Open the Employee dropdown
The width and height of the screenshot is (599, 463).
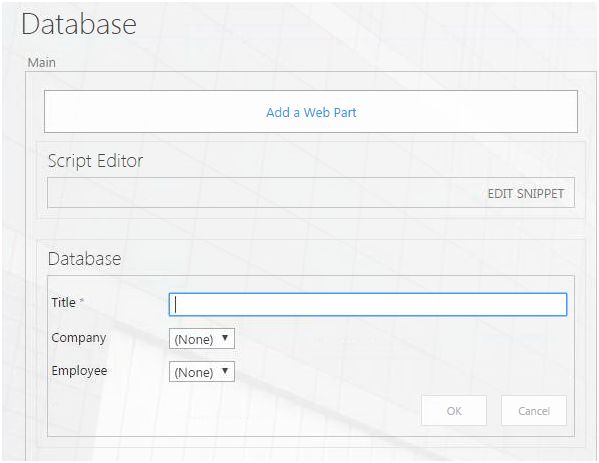tap(202, 372)
